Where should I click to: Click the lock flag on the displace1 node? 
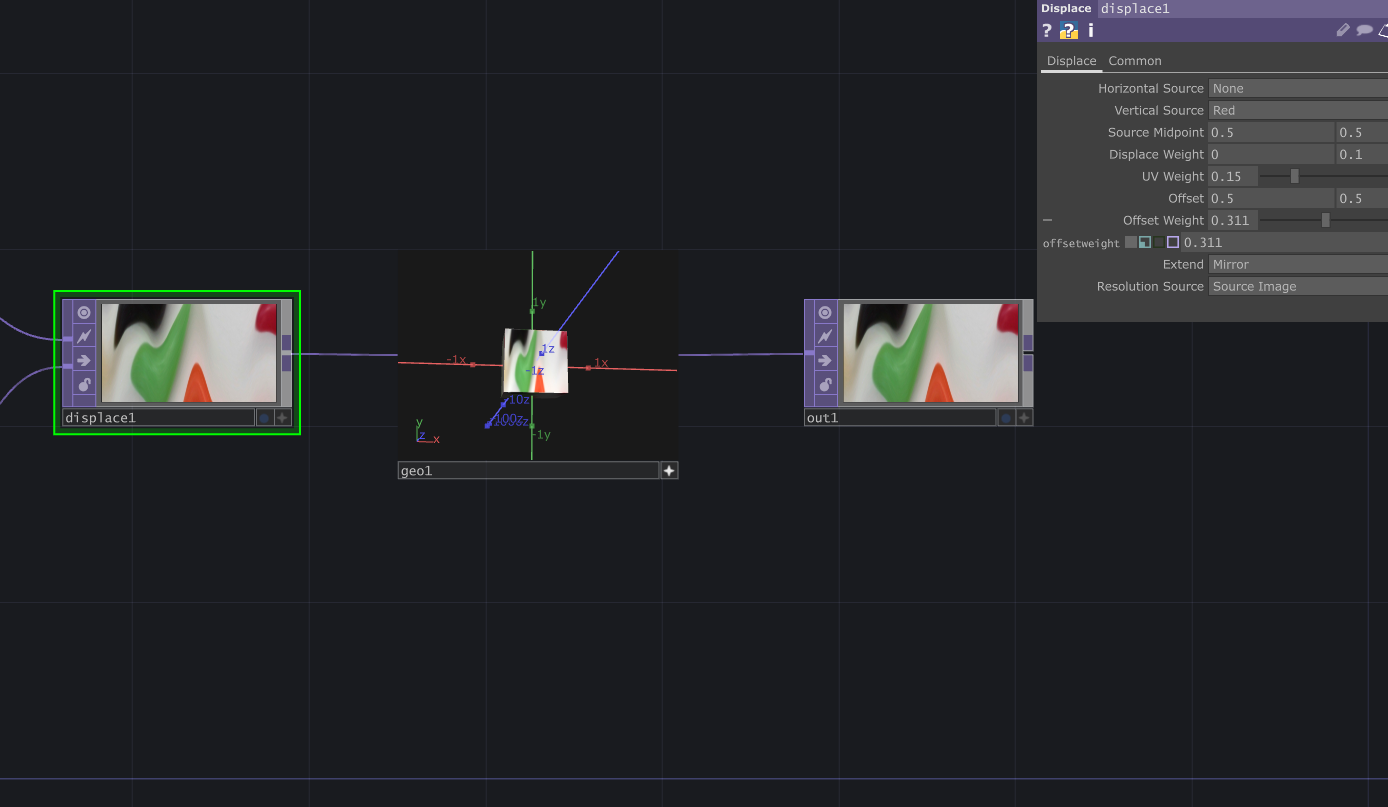(x=83, y=384)
